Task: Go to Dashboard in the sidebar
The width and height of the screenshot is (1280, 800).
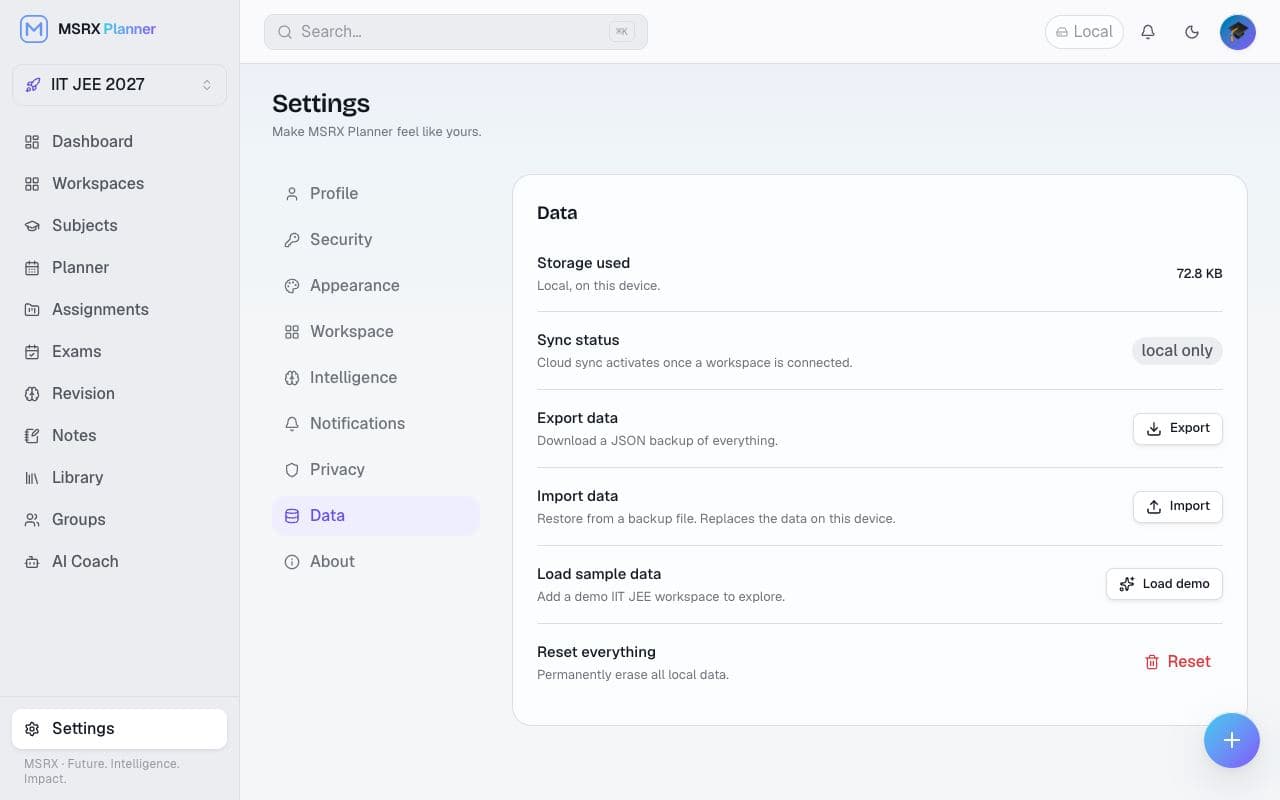Action: pos(119,141)
